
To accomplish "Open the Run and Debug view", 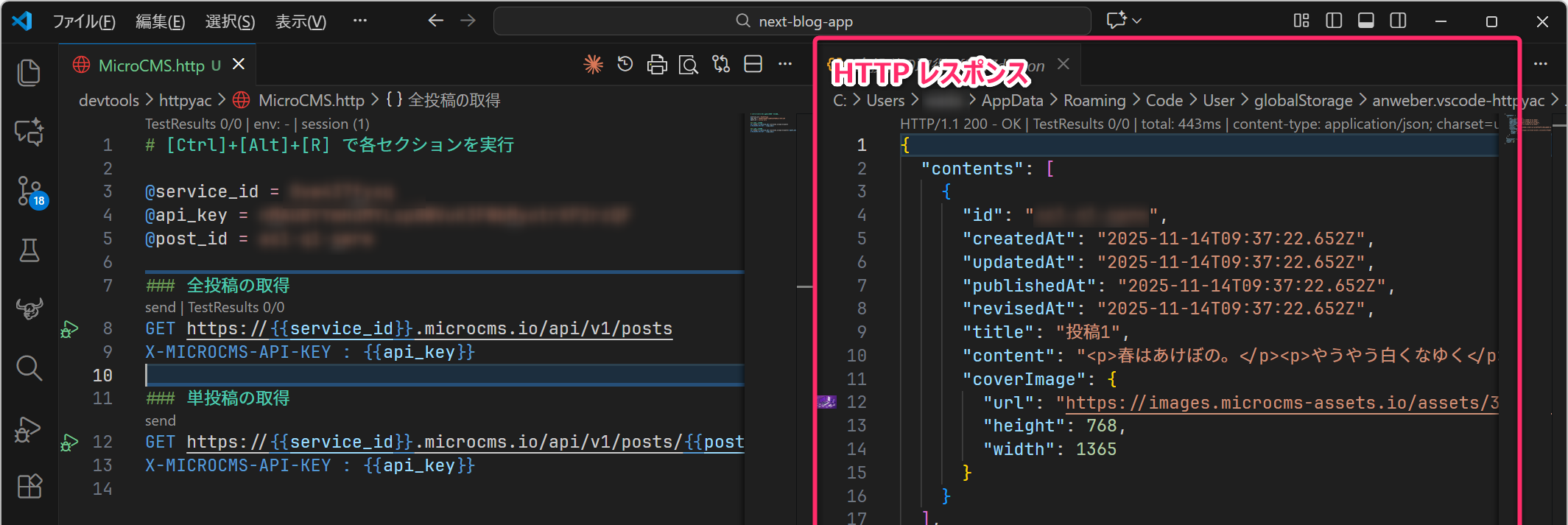I will point(29,429).
